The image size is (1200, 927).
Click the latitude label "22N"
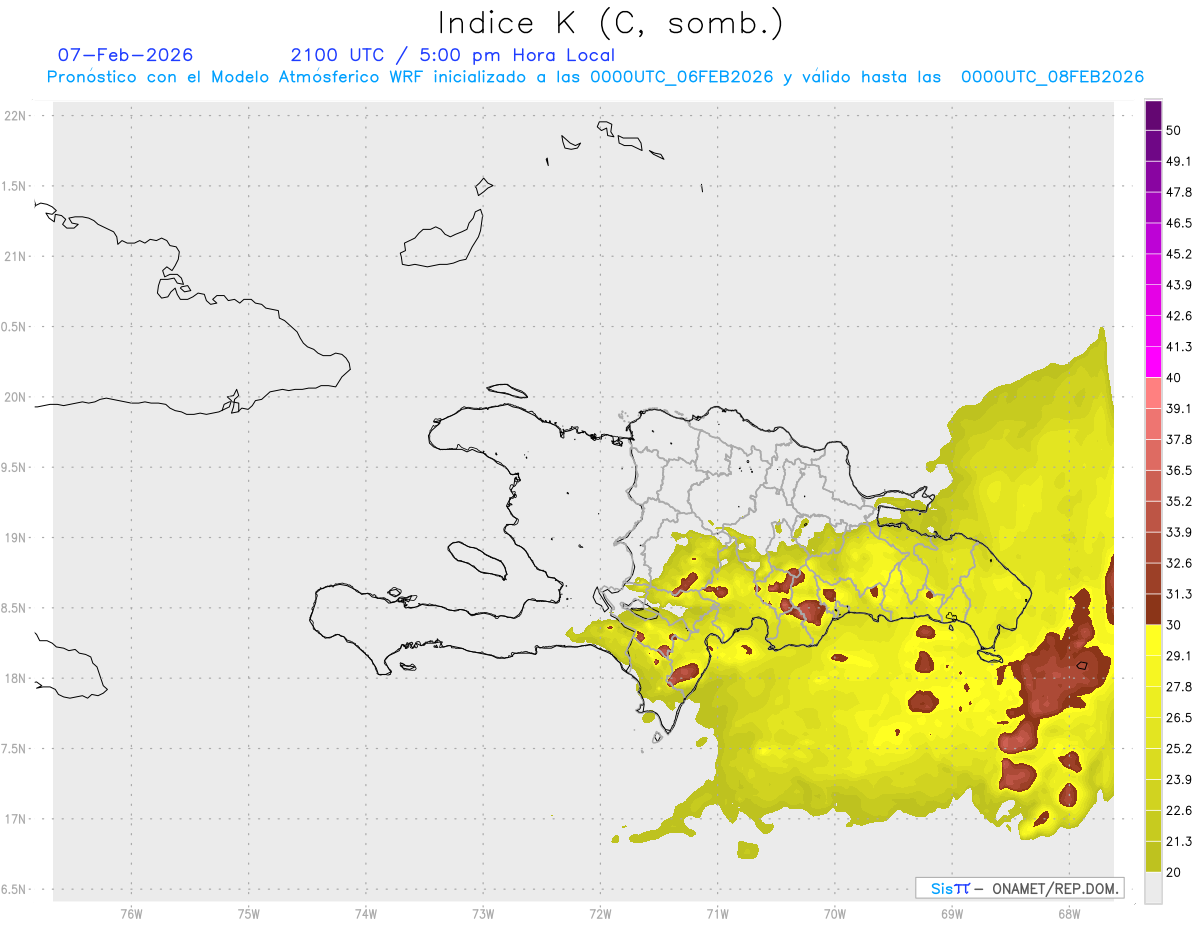click(16, 115)
